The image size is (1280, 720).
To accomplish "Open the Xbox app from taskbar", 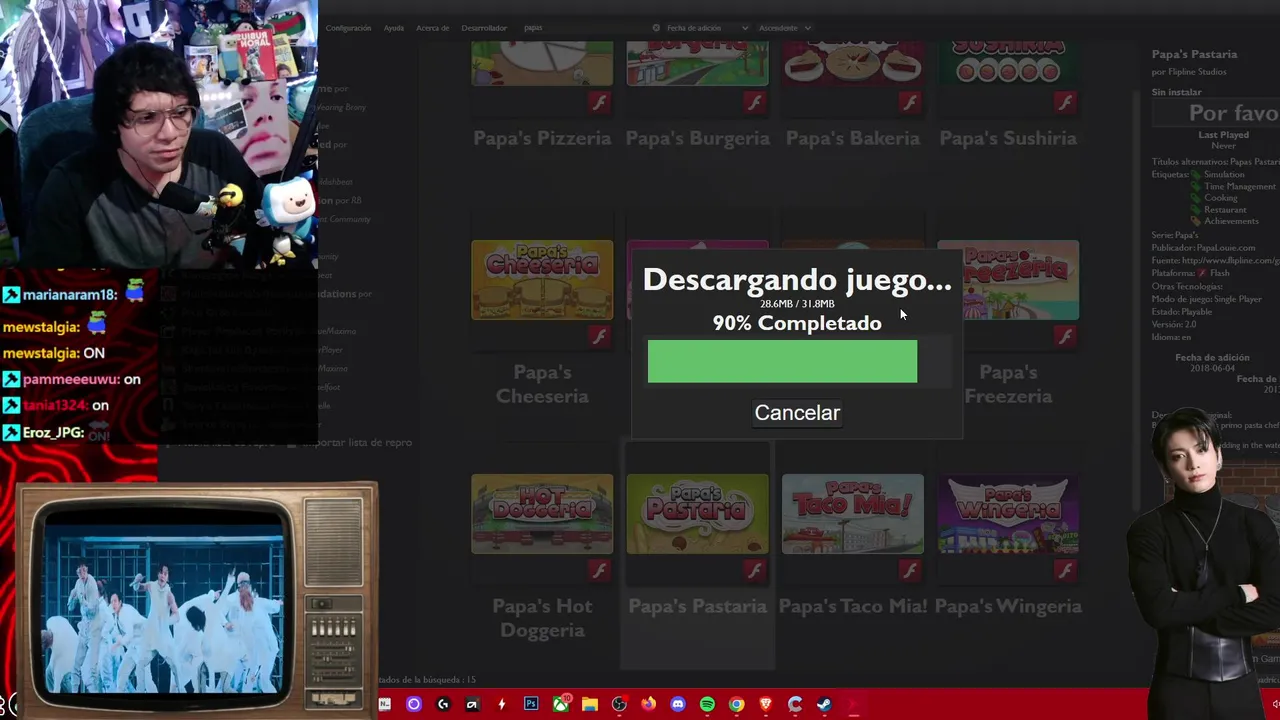I will pyautogui.click(x=561, y=704).
